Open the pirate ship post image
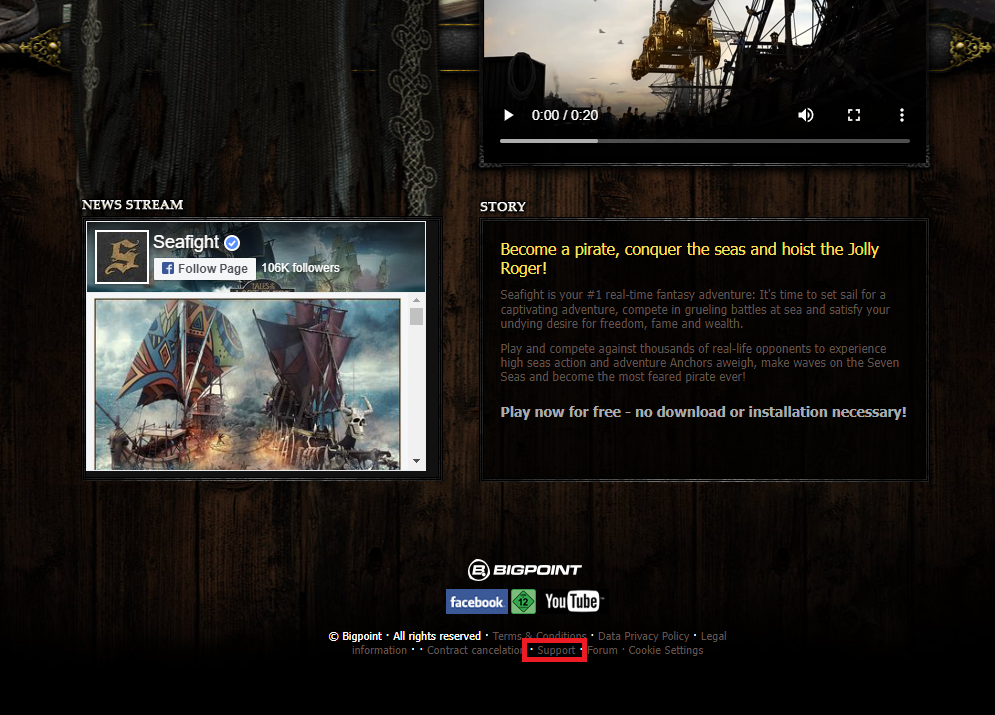The width and height of the screenshot is (995, 715). pos(247,382)
